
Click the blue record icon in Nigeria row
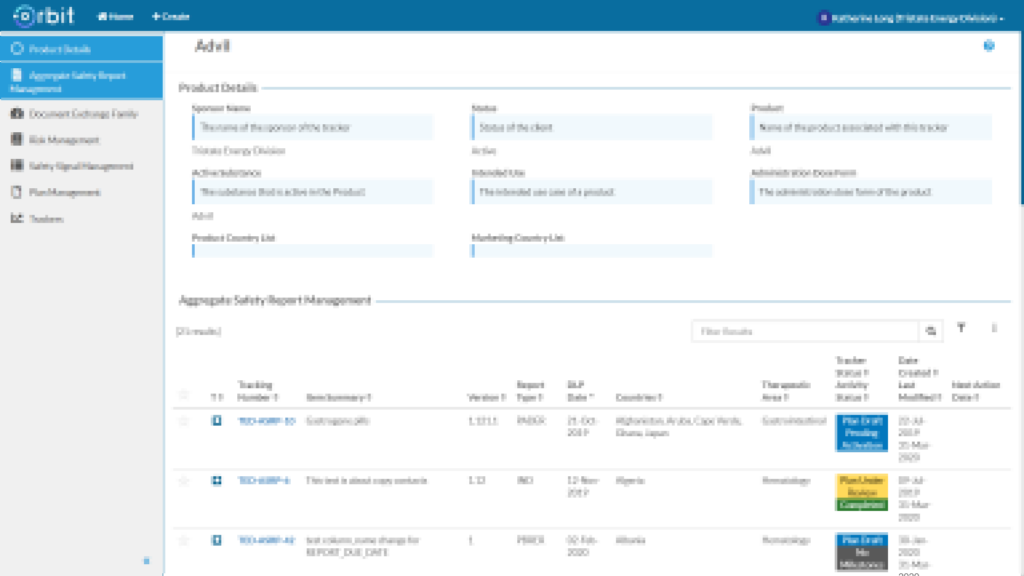click(216, 480)
